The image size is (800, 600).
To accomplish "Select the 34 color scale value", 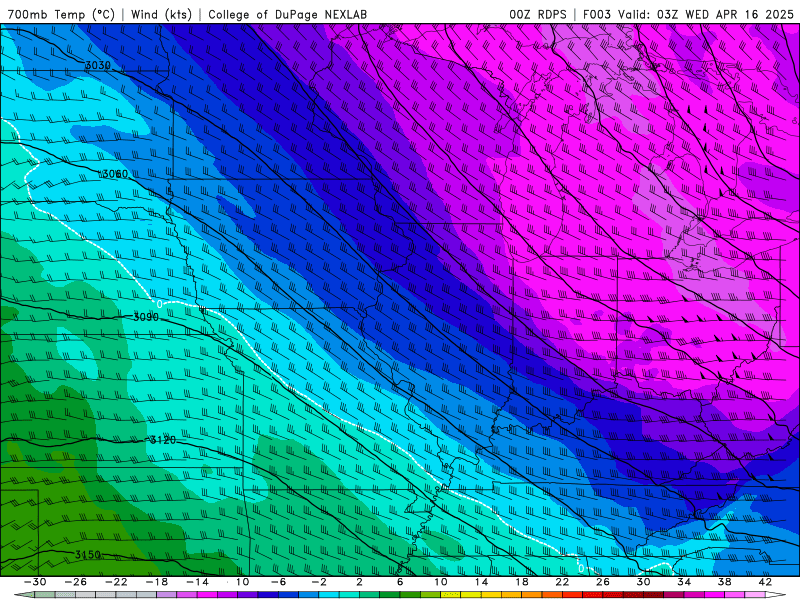I will pos(684,582).
